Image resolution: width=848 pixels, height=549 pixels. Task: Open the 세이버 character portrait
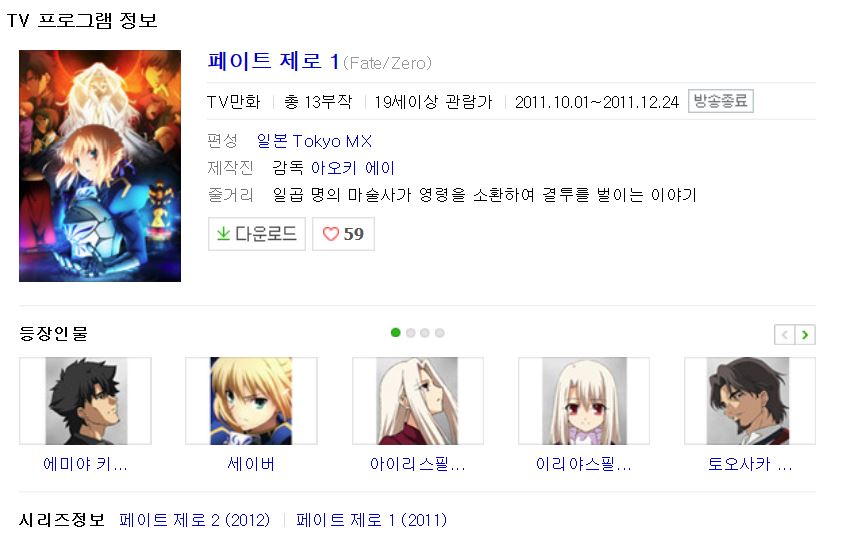[251, 401]
